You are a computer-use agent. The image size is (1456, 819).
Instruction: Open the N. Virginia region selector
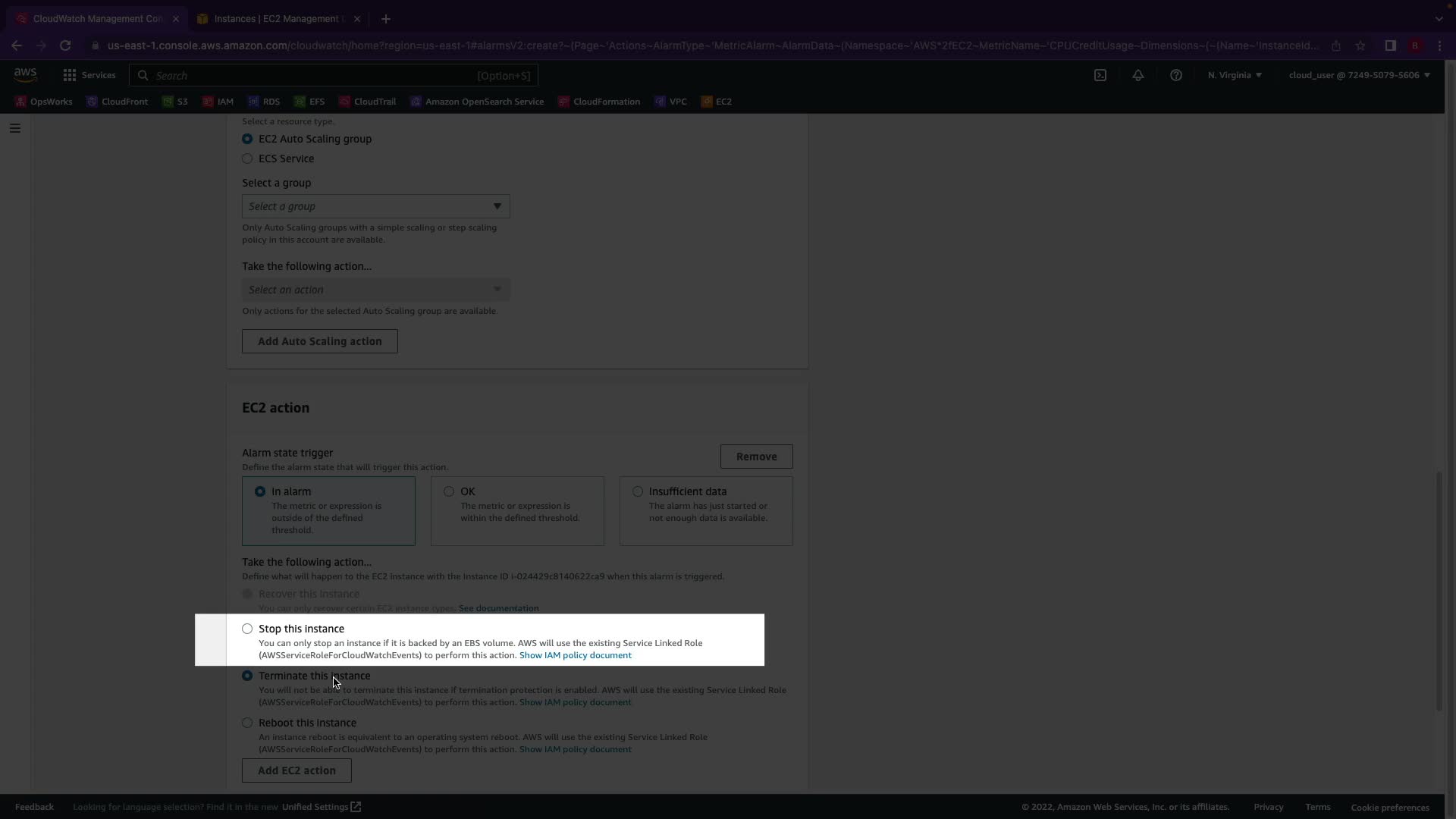pyautogui.click(x=1235, y=75)
